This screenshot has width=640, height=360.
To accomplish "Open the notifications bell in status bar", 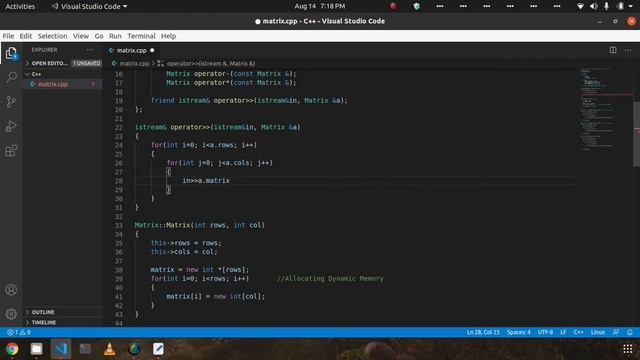I will tap(630, 332).
